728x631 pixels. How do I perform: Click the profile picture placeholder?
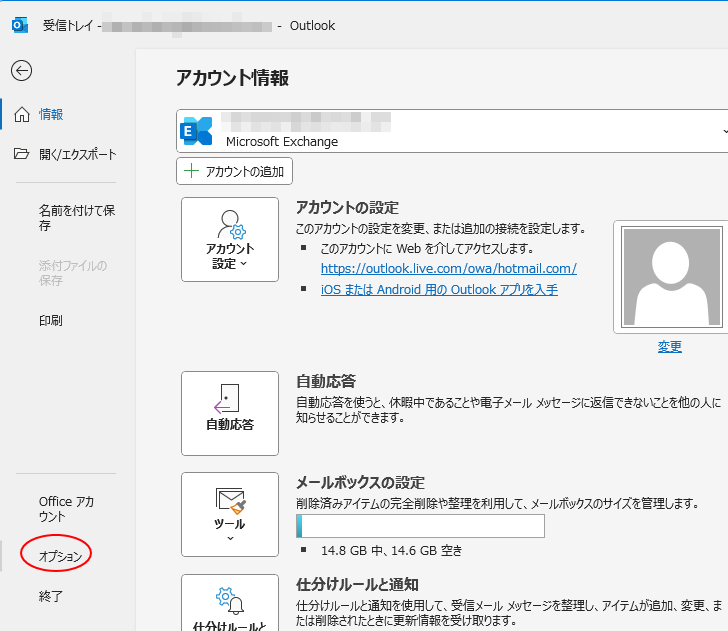point(669,278)
